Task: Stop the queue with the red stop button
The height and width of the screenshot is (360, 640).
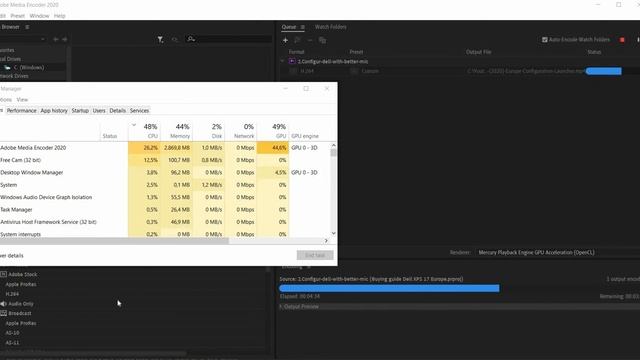Action: [622, 40]
